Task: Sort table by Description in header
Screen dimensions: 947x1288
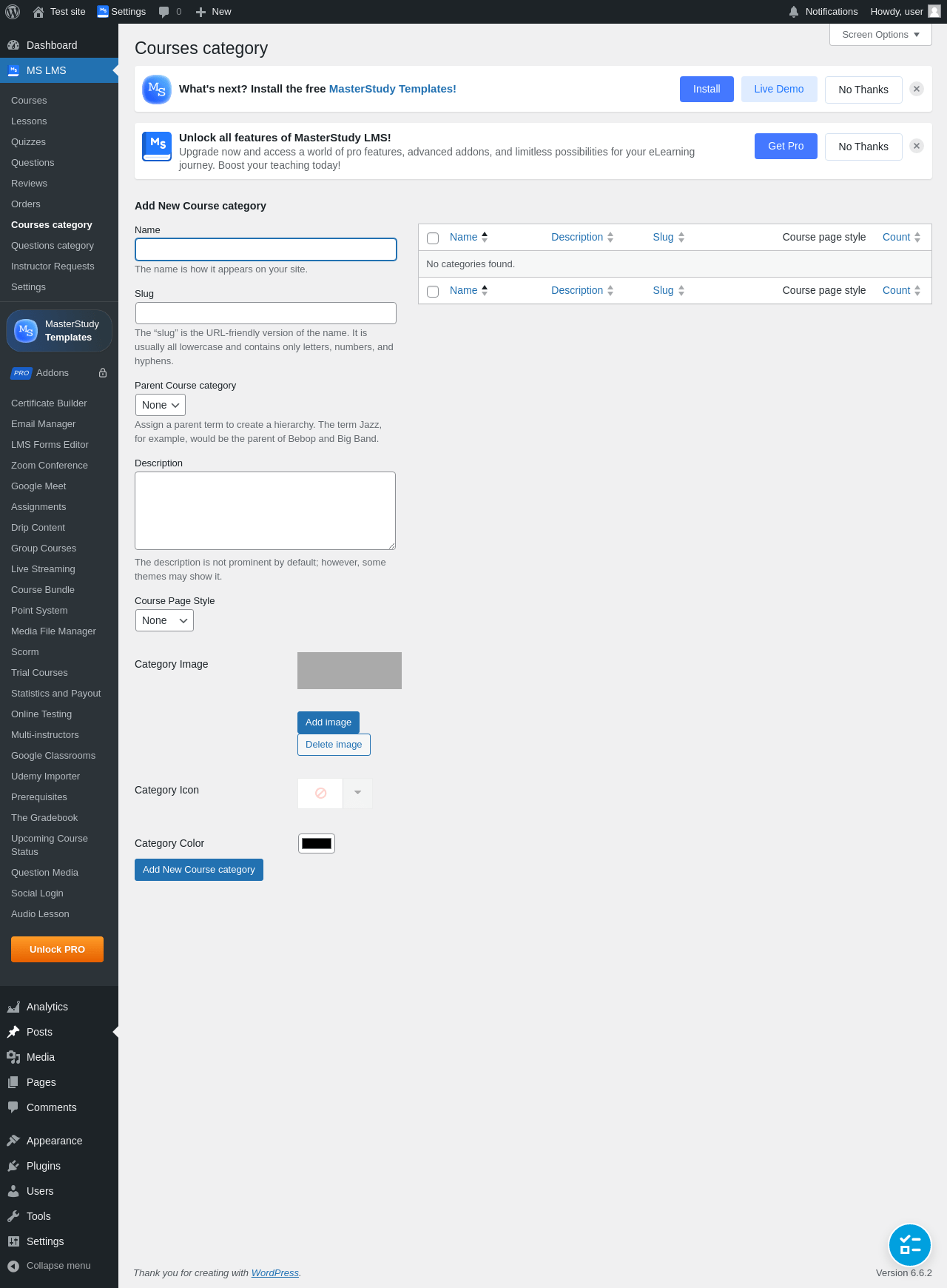Action: tap(582, 237)
